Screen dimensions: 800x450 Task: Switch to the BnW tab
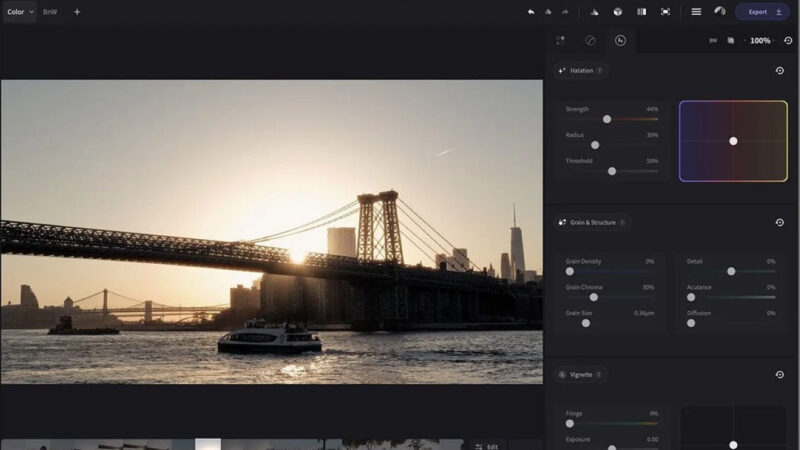(x=50, y=12)
